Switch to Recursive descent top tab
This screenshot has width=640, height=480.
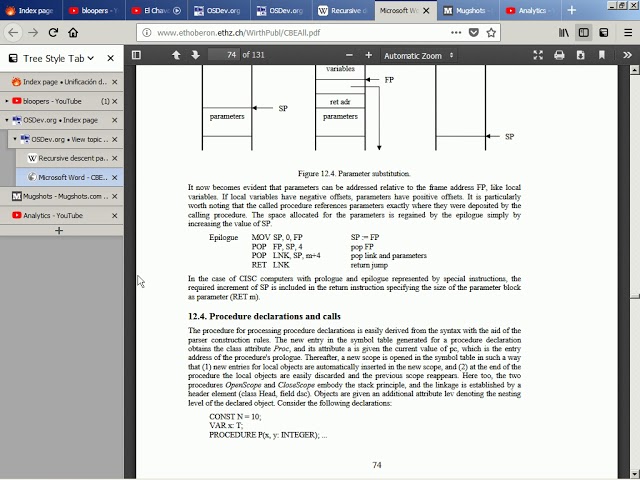tap(343, 10)
